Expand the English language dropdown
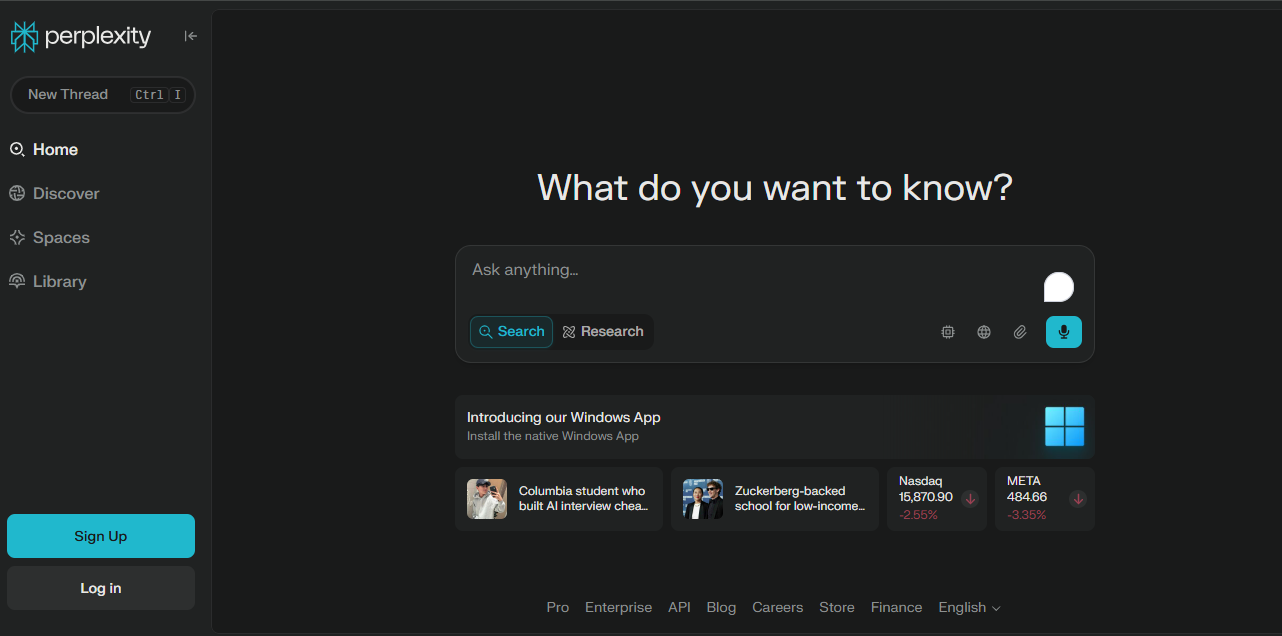Screen dimensions: 1282x636 [969, 607]
